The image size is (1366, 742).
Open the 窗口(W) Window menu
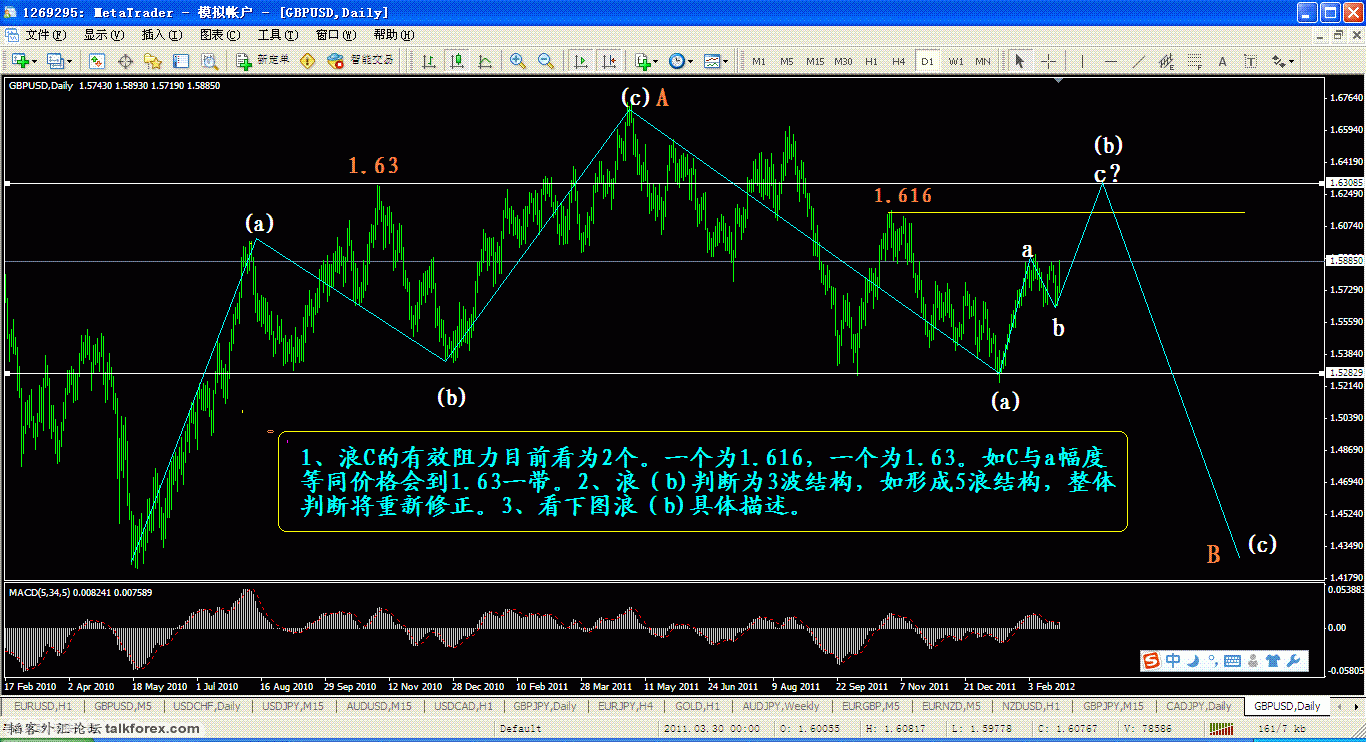(336, 34)
